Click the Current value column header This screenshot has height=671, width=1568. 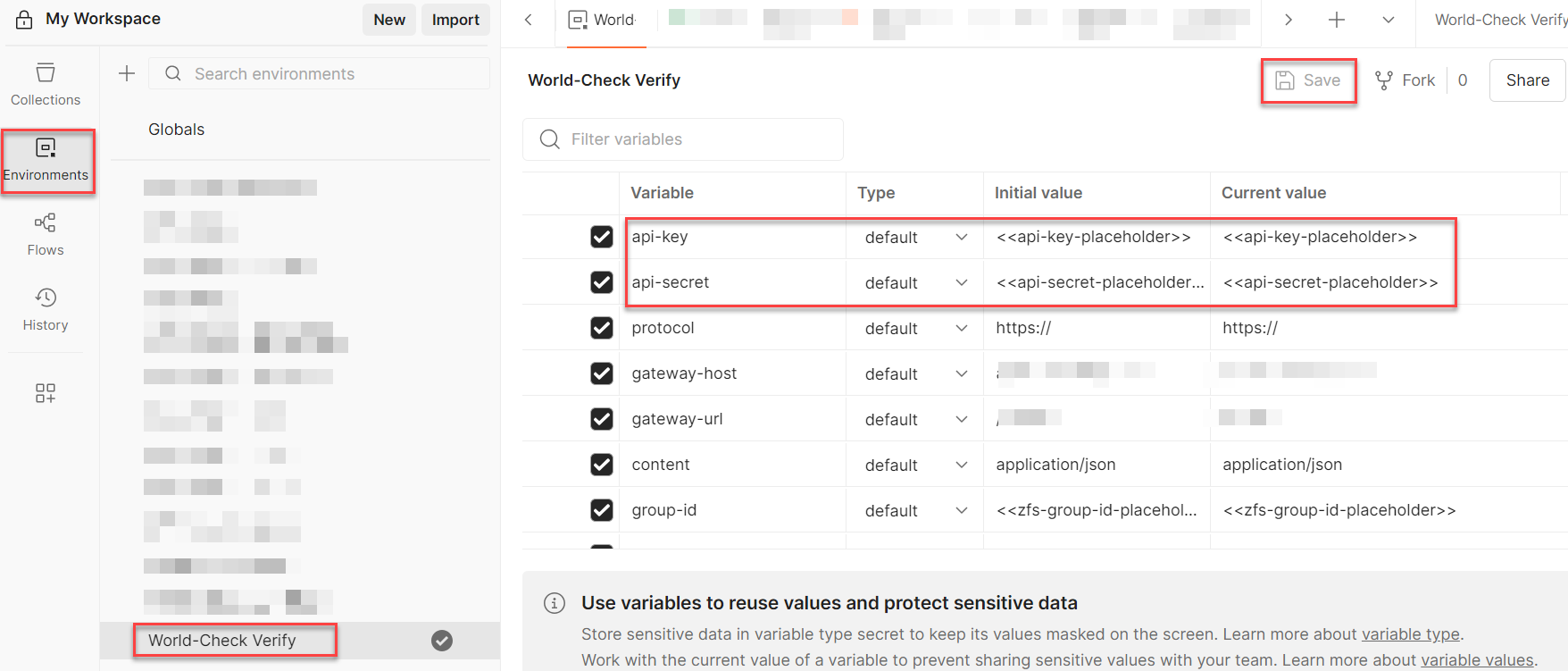(1273, 193)
